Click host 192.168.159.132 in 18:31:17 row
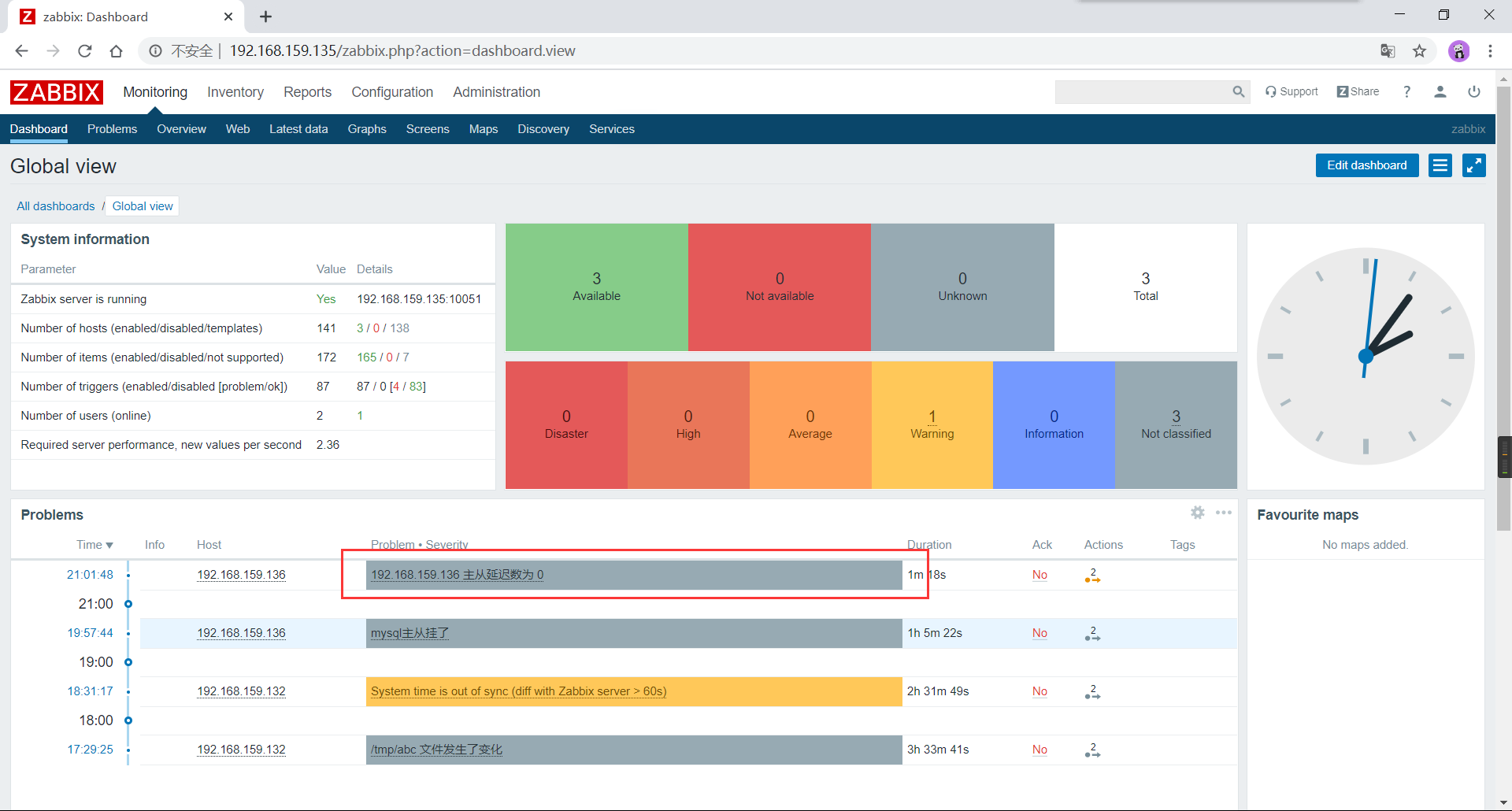Viewport: 1512px width, 811px height. (x=241, y=691)
